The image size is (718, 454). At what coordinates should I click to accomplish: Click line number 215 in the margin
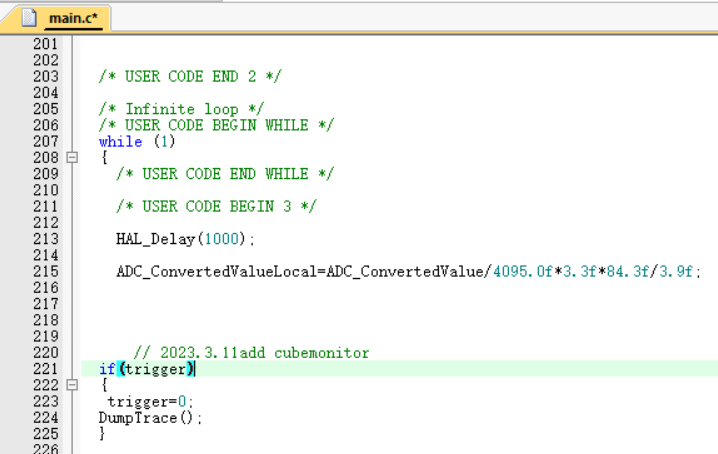[46, 271]
